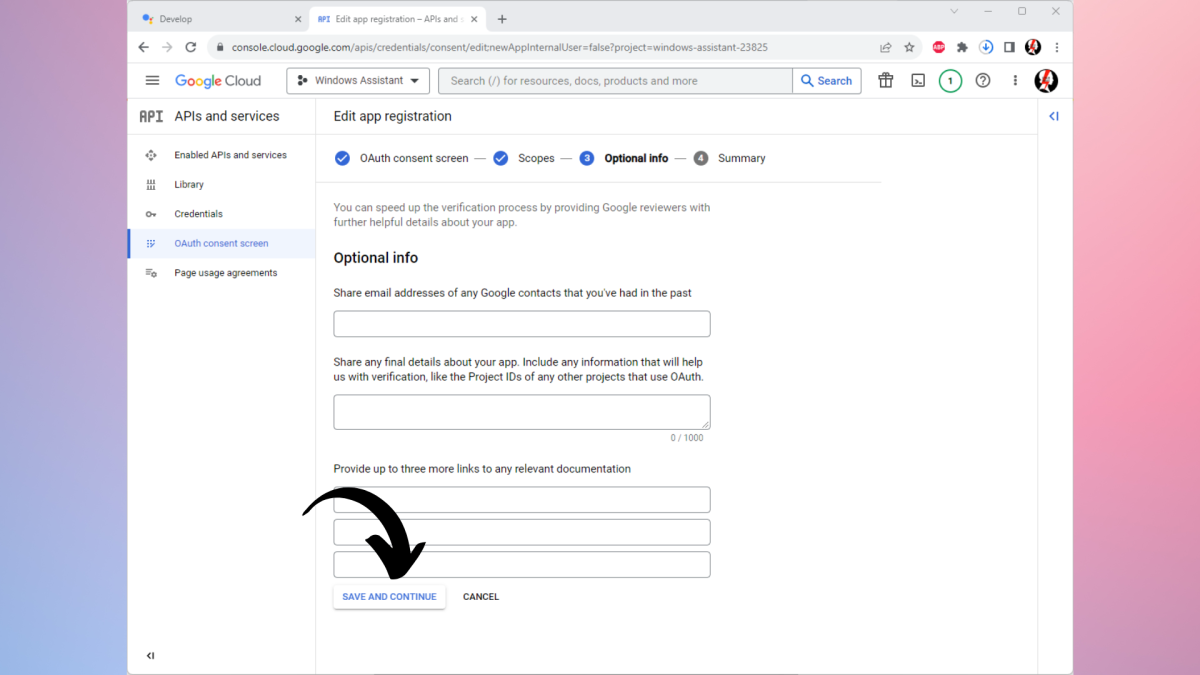Click SAVE AND CONTINUE button

coord(389,597)
